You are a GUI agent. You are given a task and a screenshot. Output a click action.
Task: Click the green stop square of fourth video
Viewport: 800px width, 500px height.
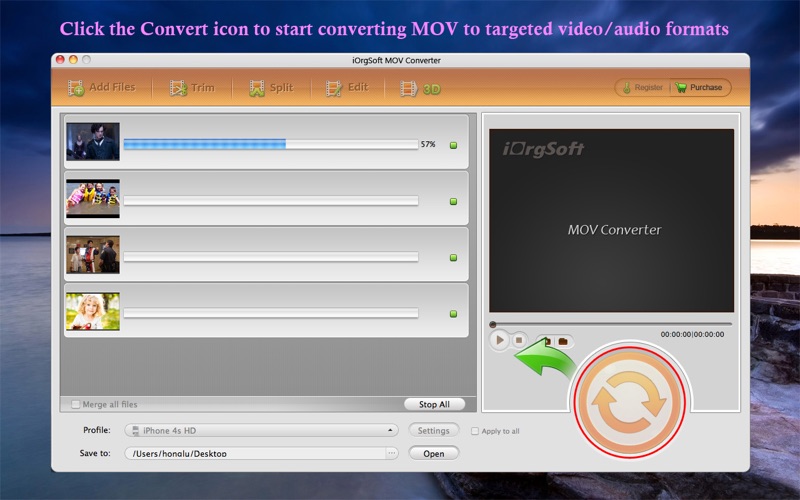click(453, 314)
